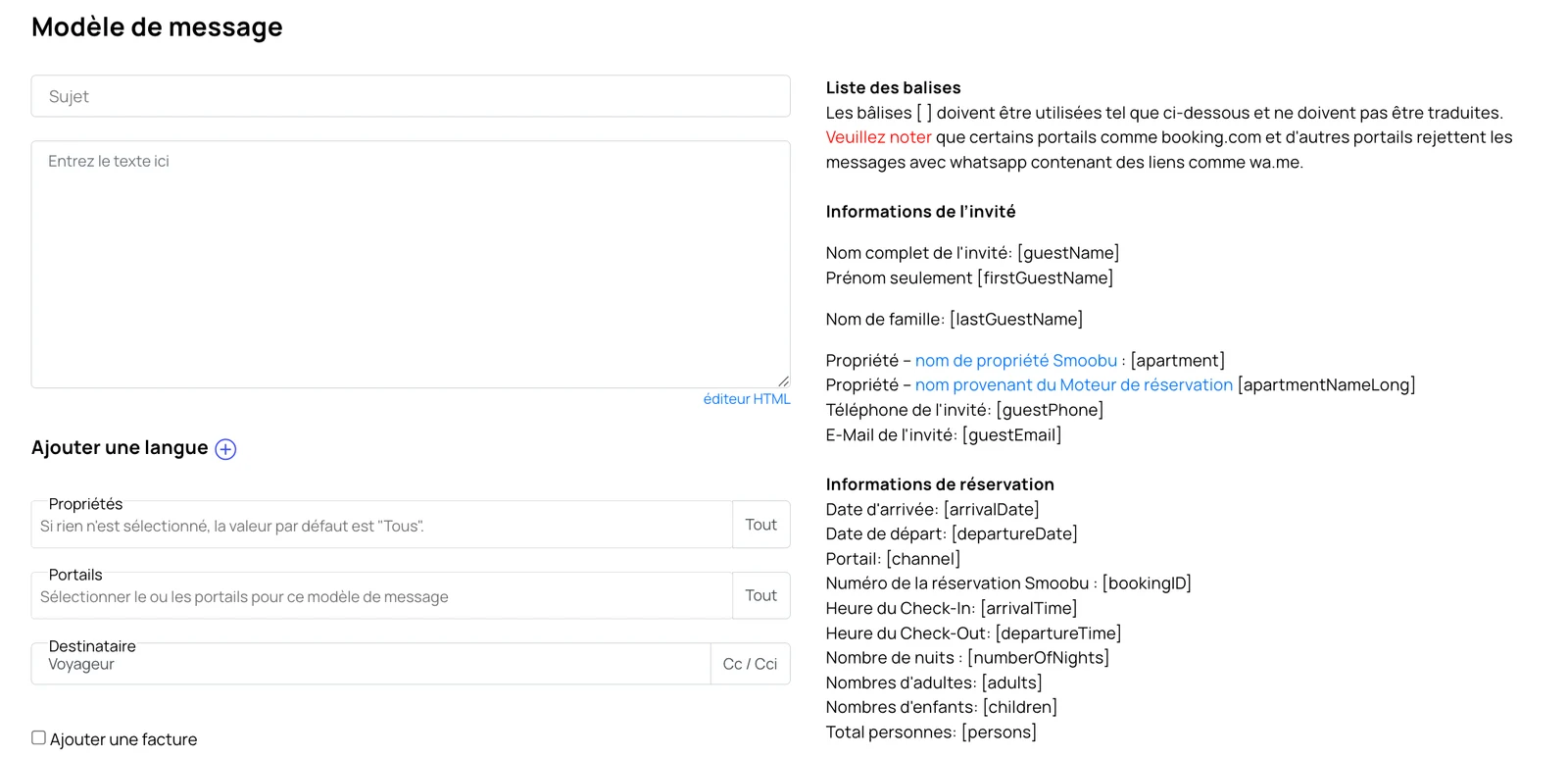1568x759 pixels.
Task: Click the [channel] tag text
Action: (x=923, y=559)
